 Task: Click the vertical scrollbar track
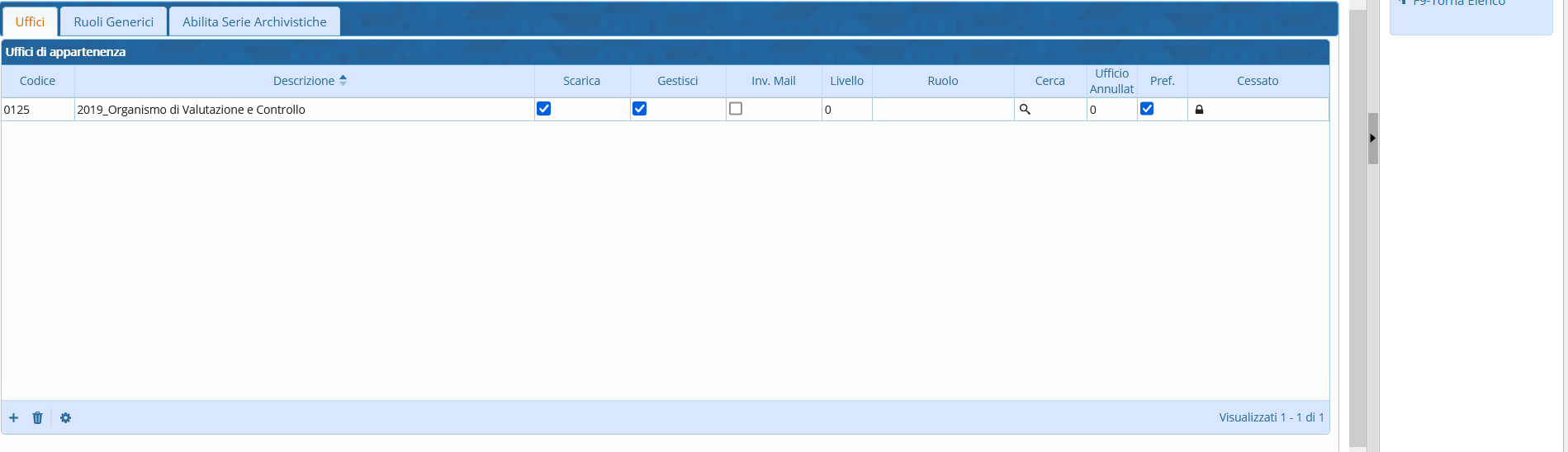tap(1357, 289)
